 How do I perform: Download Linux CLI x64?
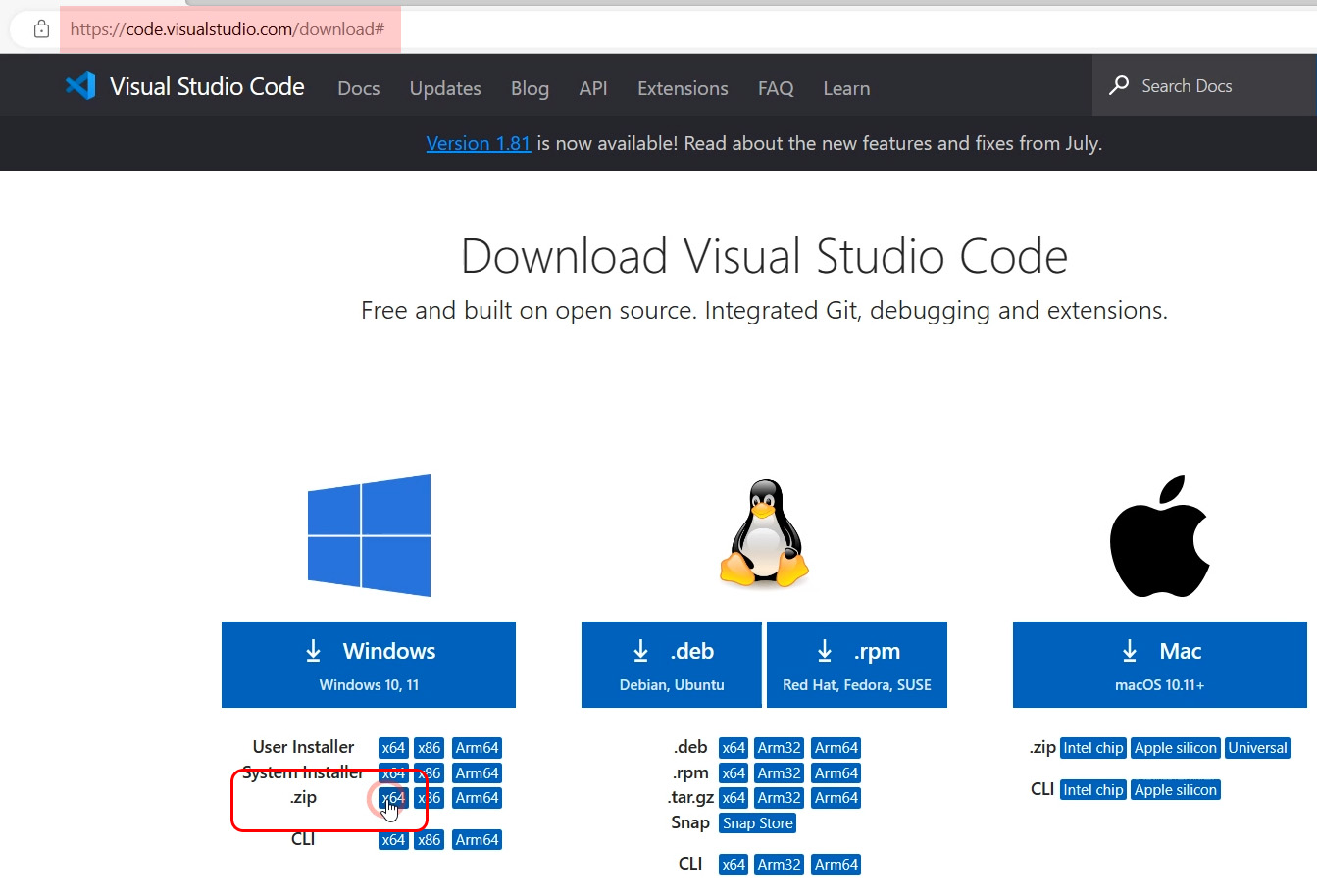(x=734, y=865)
